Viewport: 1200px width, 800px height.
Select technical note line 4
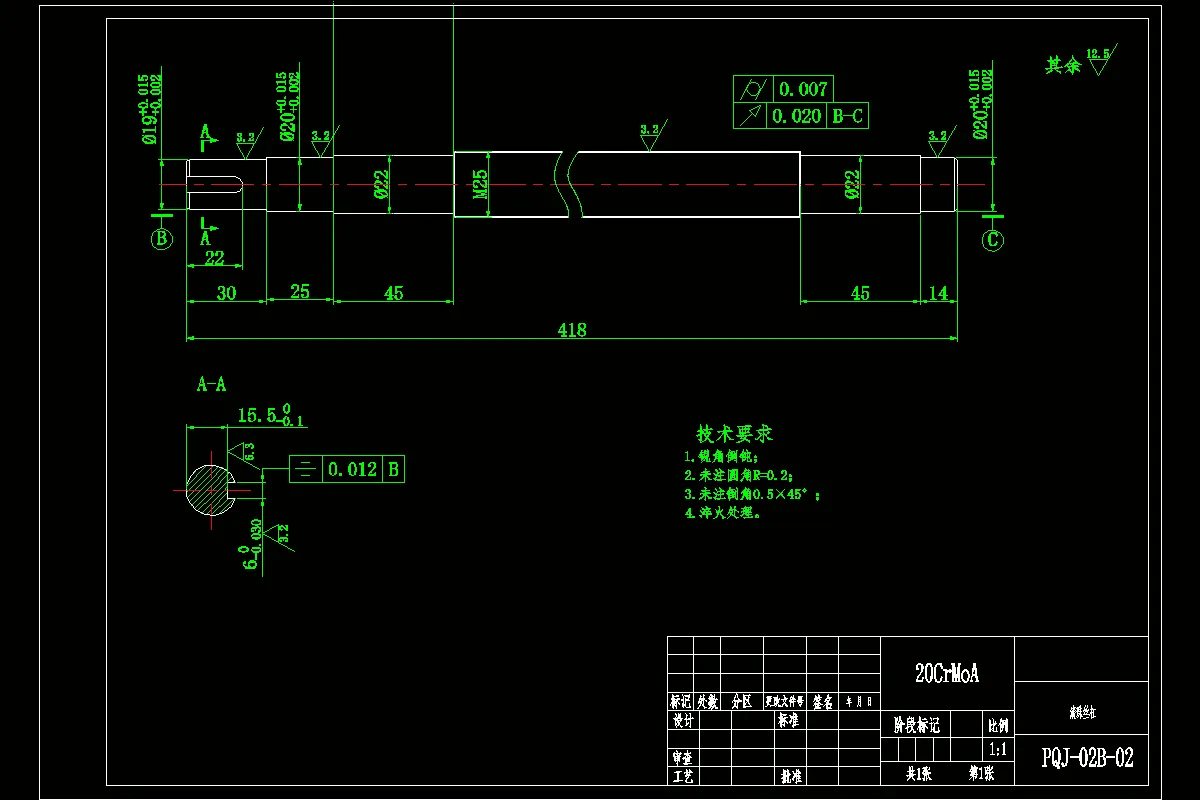tap(723, 513)
